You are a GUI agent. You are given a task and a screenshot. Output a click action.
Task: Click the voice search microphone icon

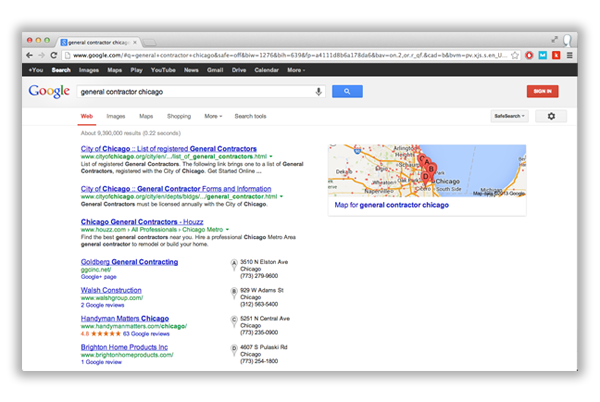(318, 92)
